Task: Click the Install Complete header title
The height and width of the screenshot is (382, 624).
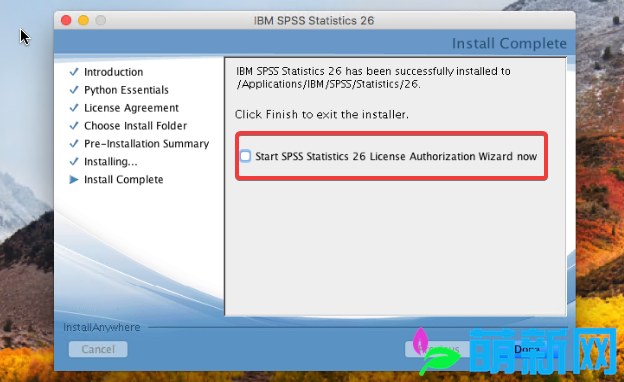Action: coord(509,43)
